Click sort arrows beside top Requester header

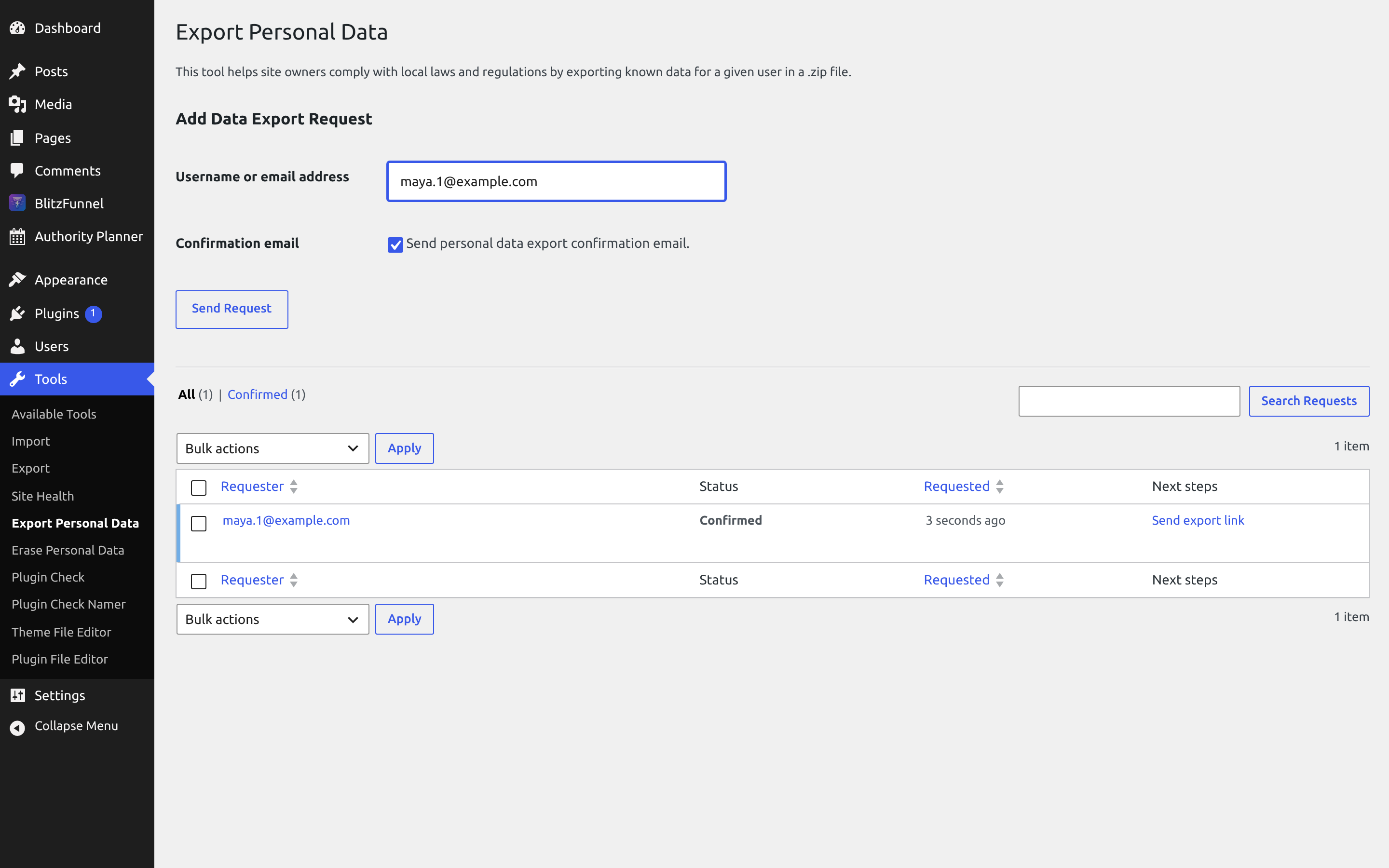coord(294,486)
